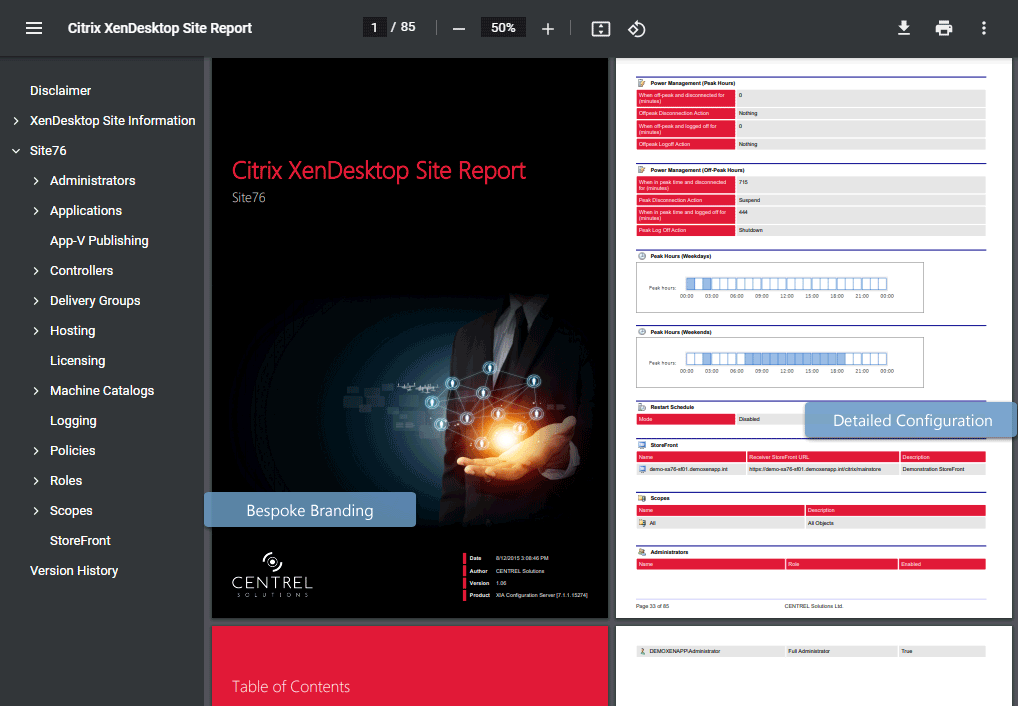Go to the Version History section
Image resolution: width=1018 pixels, height=706 pixels.
(74, 570)
